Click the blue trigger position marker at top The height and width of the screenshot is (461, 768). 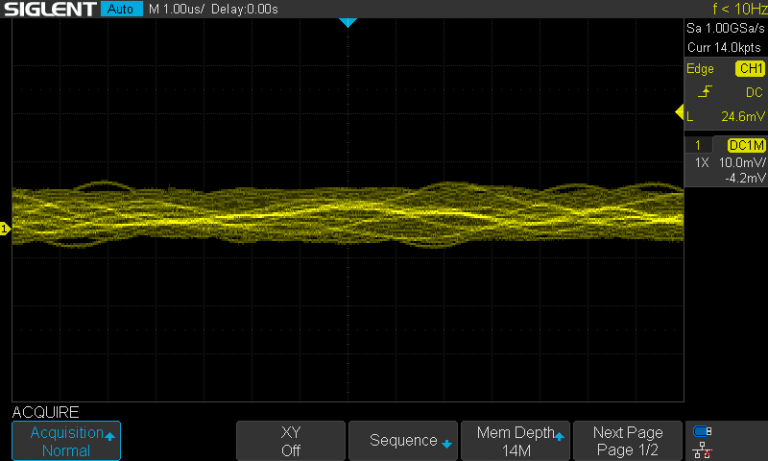point(347,22)
